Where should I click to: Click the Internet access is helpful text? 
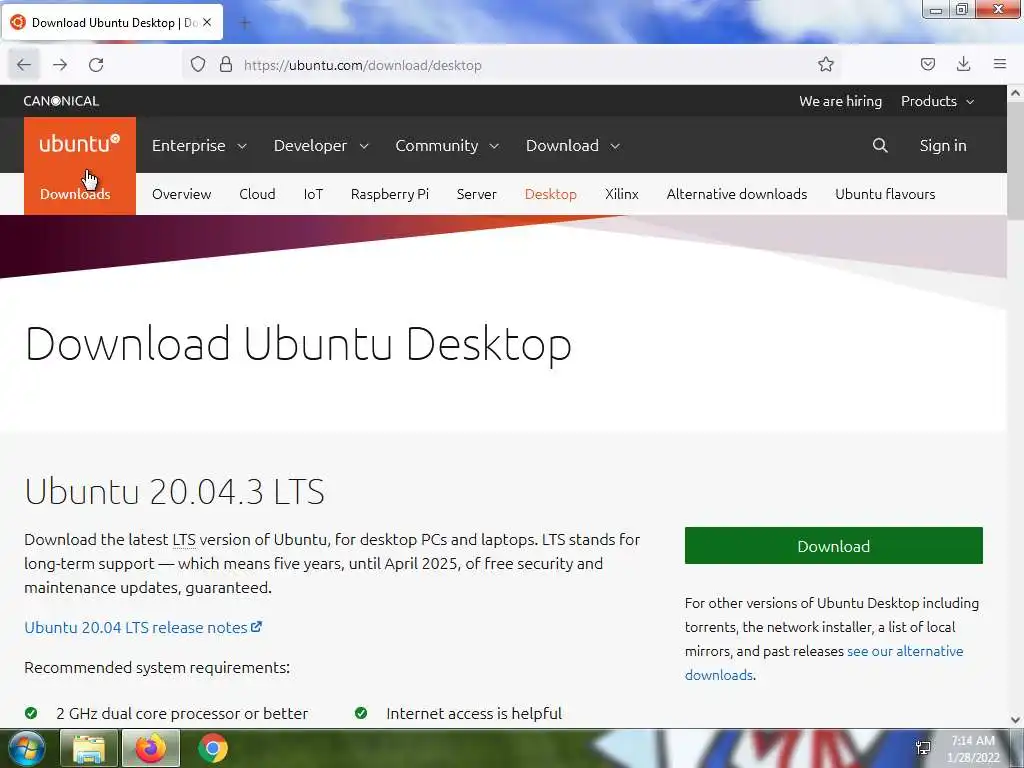[x=474, y=714]
